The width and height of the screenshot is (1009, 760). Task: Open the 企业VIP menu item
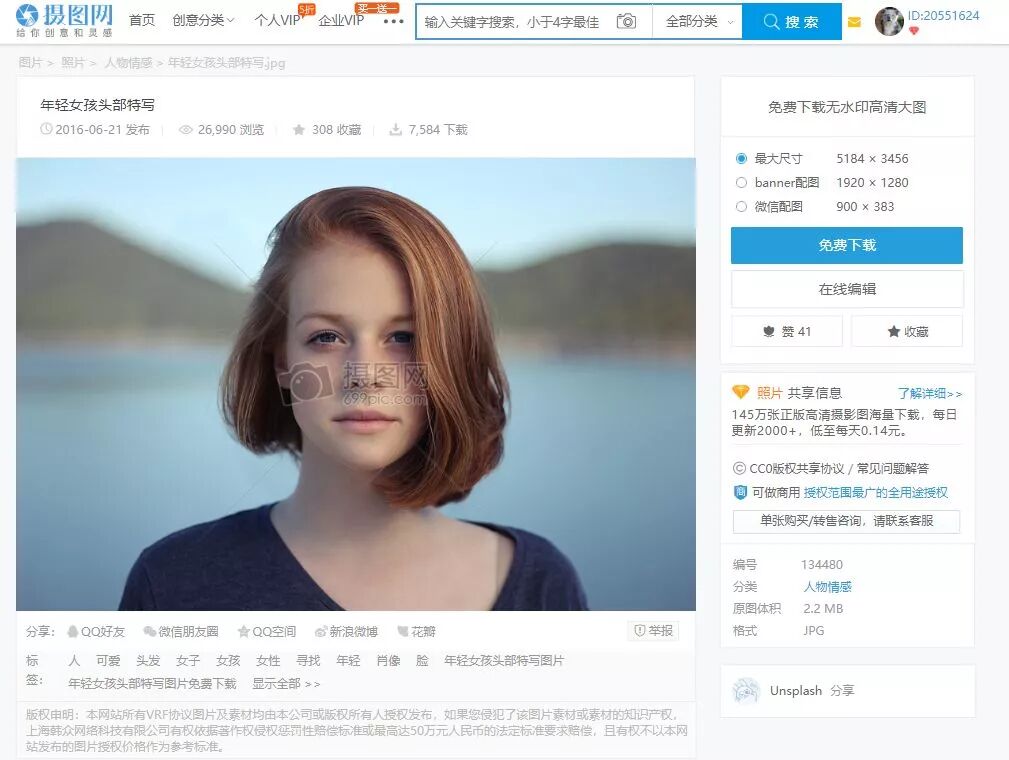[x=341, y=21]
